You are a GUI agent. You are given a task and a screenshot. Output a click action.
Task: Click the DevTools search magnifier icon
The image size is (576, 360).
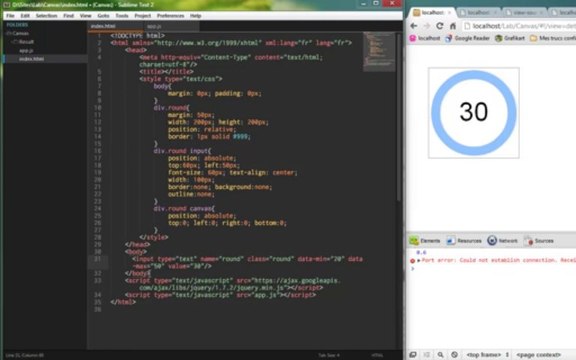tap(440, 354)
